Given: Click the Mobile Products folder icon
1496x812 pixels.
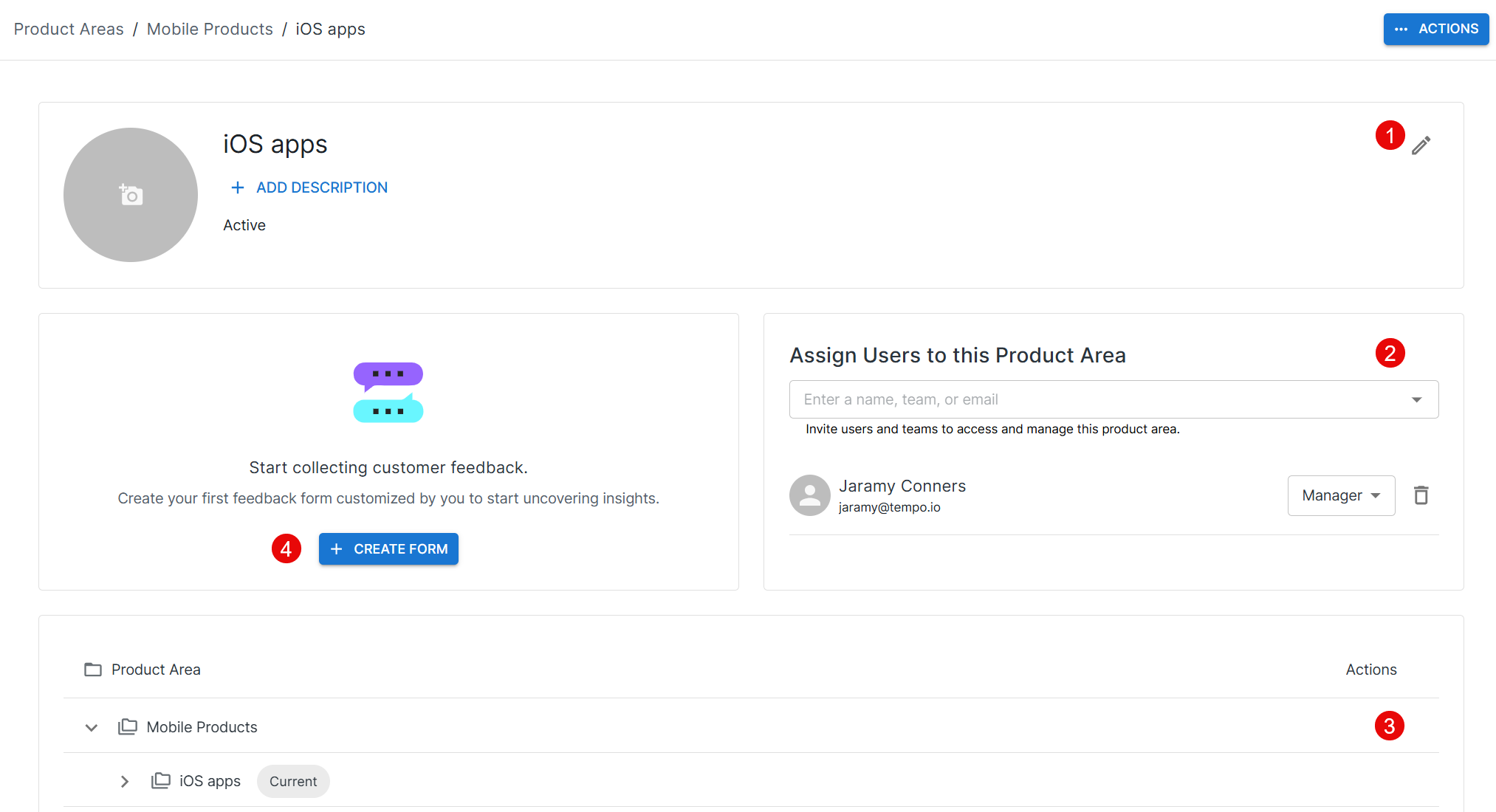Looking at the screenshot, I should (x=128, y=727).
